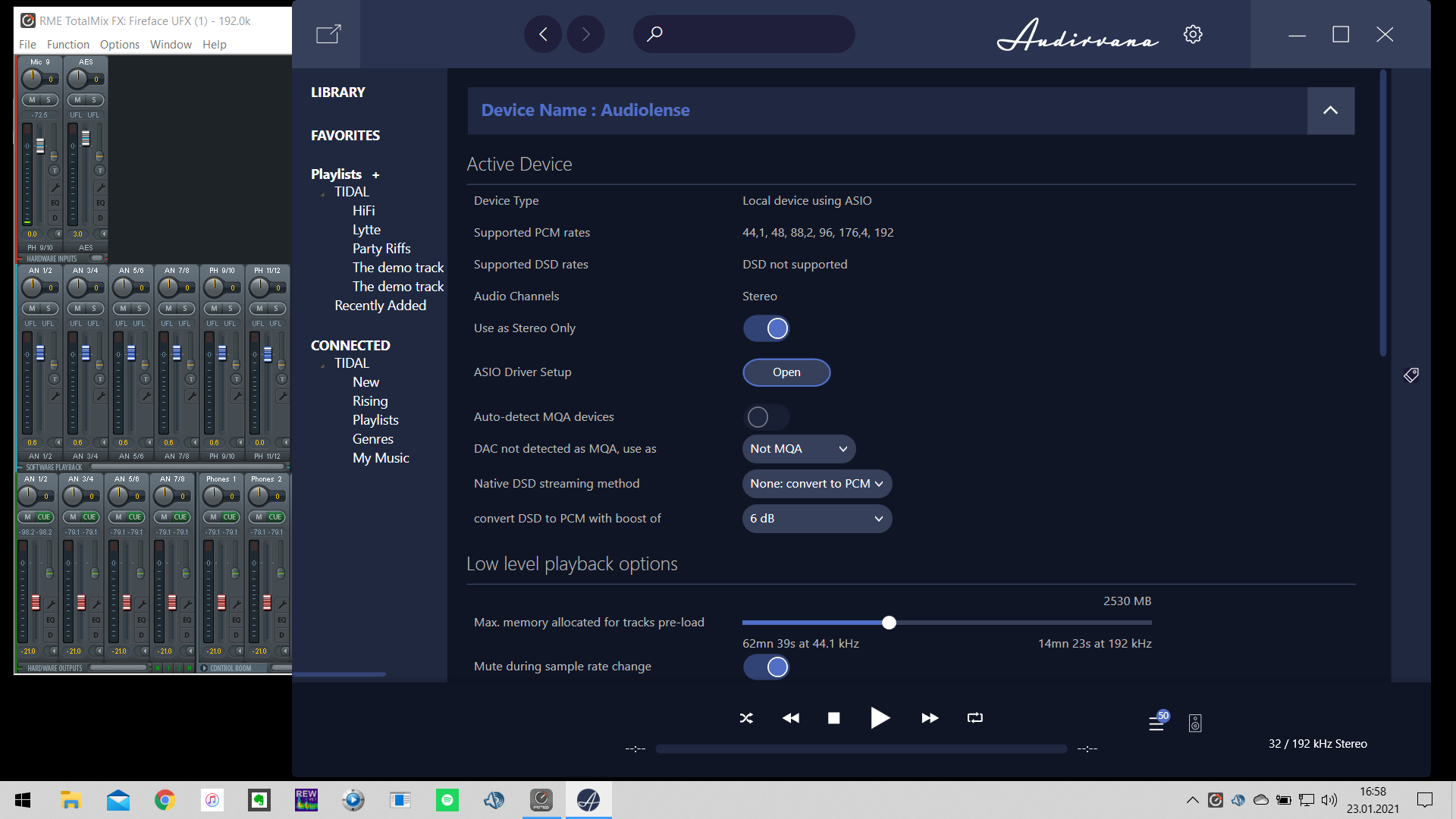
Task: Open Spotify from taskbar
Action: click(447, 800)
